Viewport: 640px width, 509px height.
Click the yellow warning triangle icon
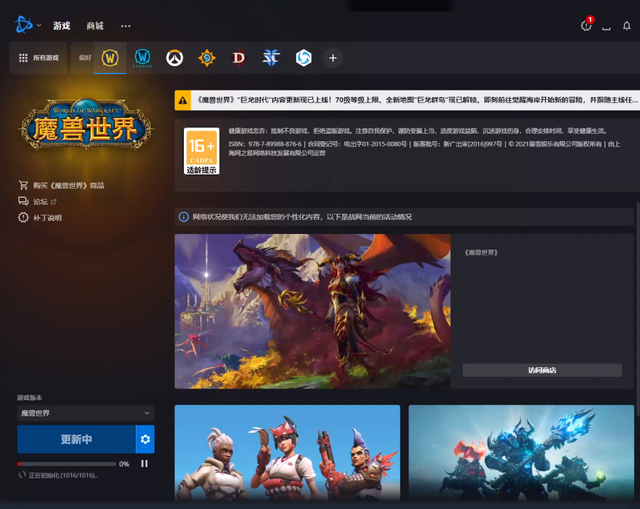pos(182,100)
